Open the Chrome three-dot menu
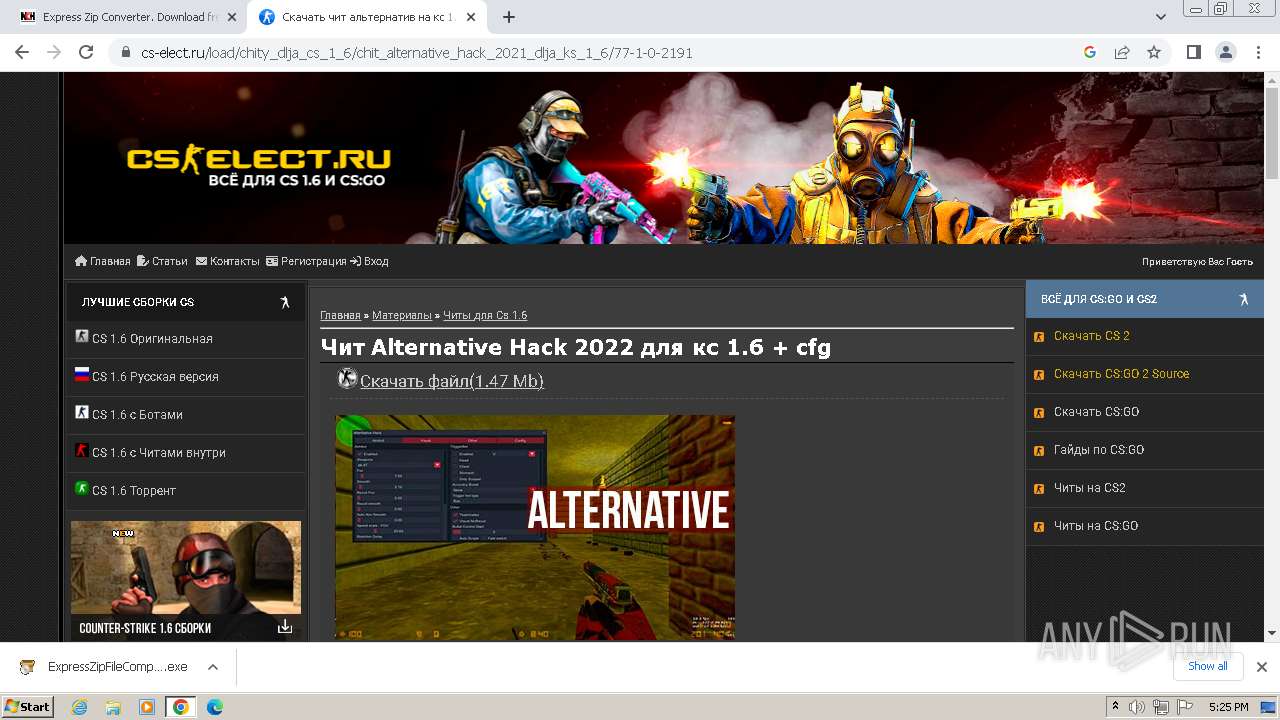The image size is (1280, 720). coord(1257,52)
